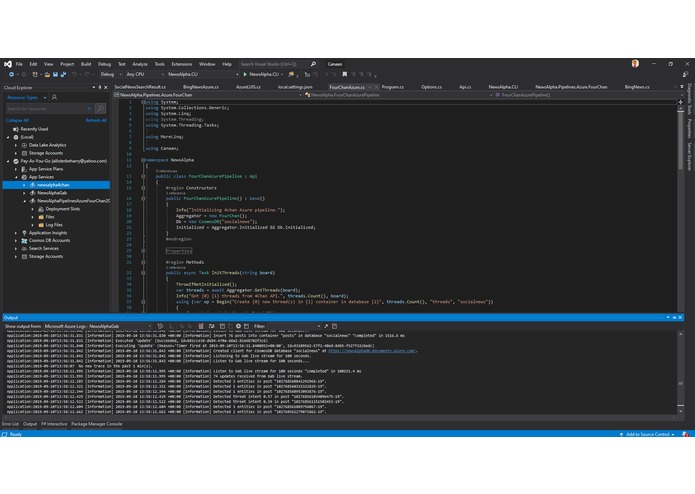Image resolution: width=695 pixels, height=494 pixels.
Task: Expand the Cosmos DB Accounts node
Action: (x=16, y=241)
